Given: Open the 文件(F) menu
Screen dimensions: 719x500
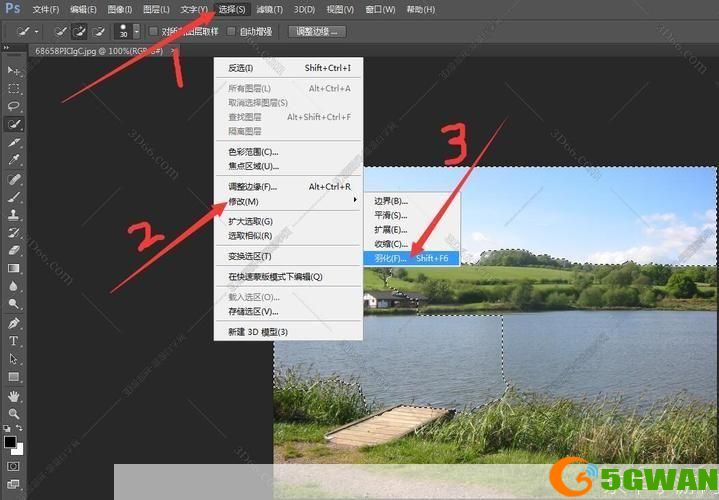Looking at the screenshot, I should coord(46,9).
